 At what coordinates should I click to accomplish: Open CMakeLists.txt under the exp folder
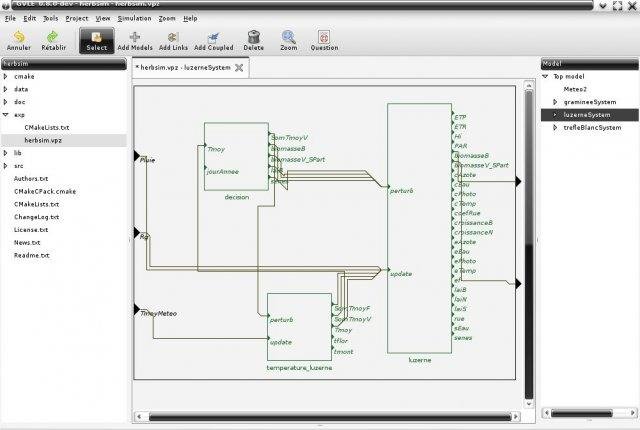(x=47, y=128)
